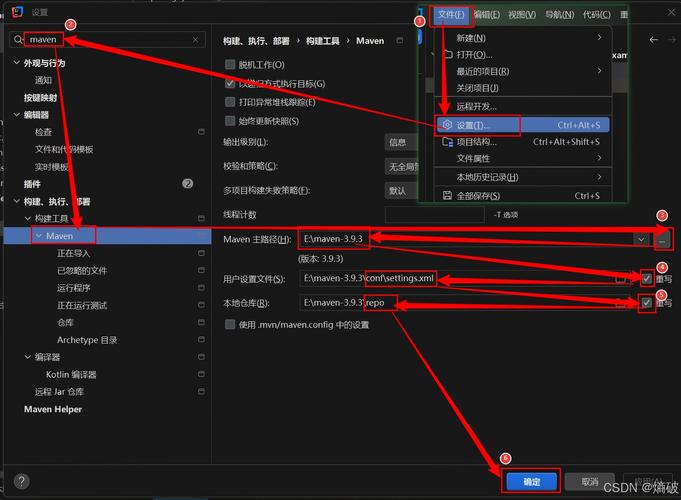Screen dimensions: 681x500
Task: Toggle override checkbox for local repository
Action: pos(647,303)
